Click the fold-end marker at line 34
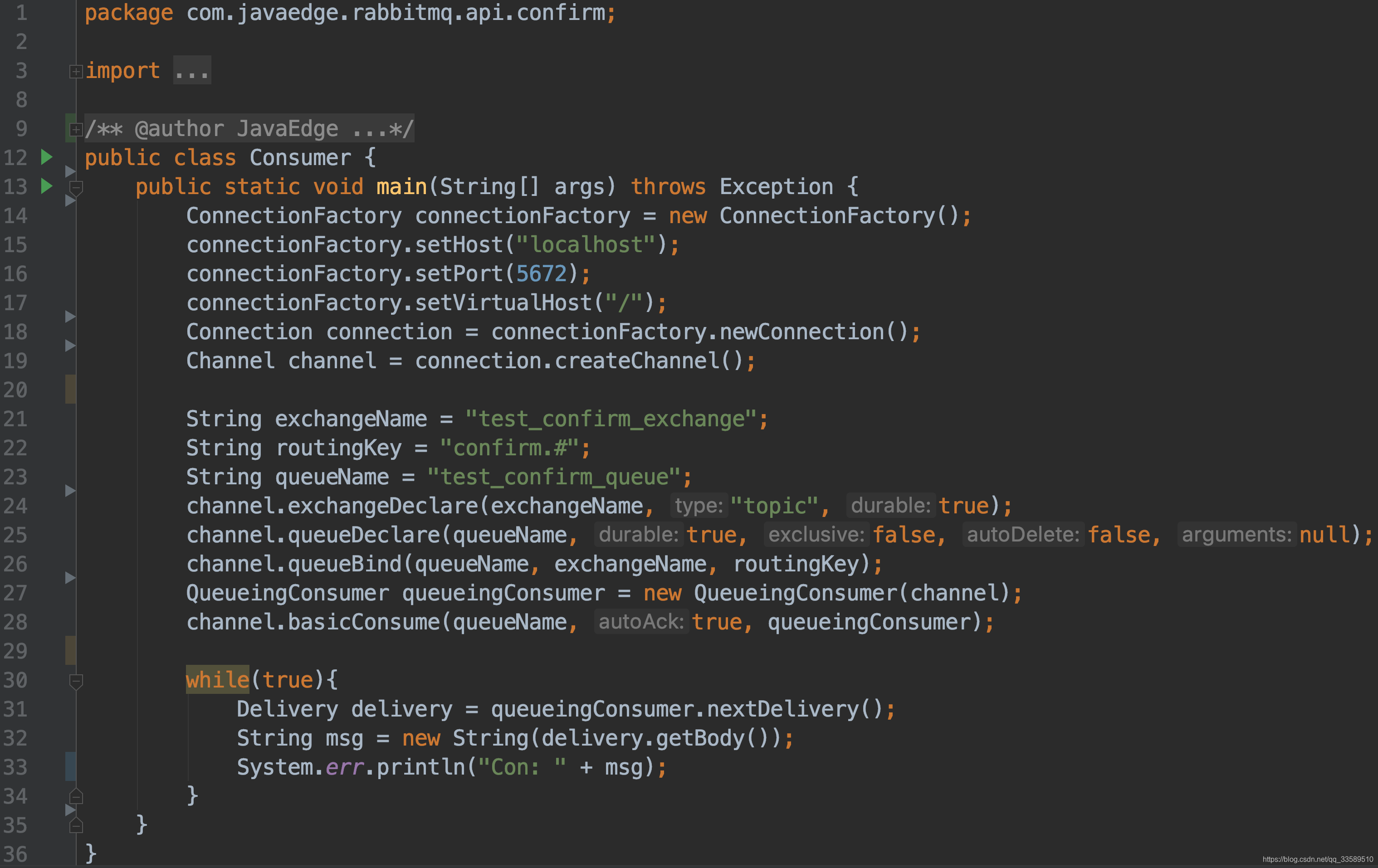 coord(76,796)
